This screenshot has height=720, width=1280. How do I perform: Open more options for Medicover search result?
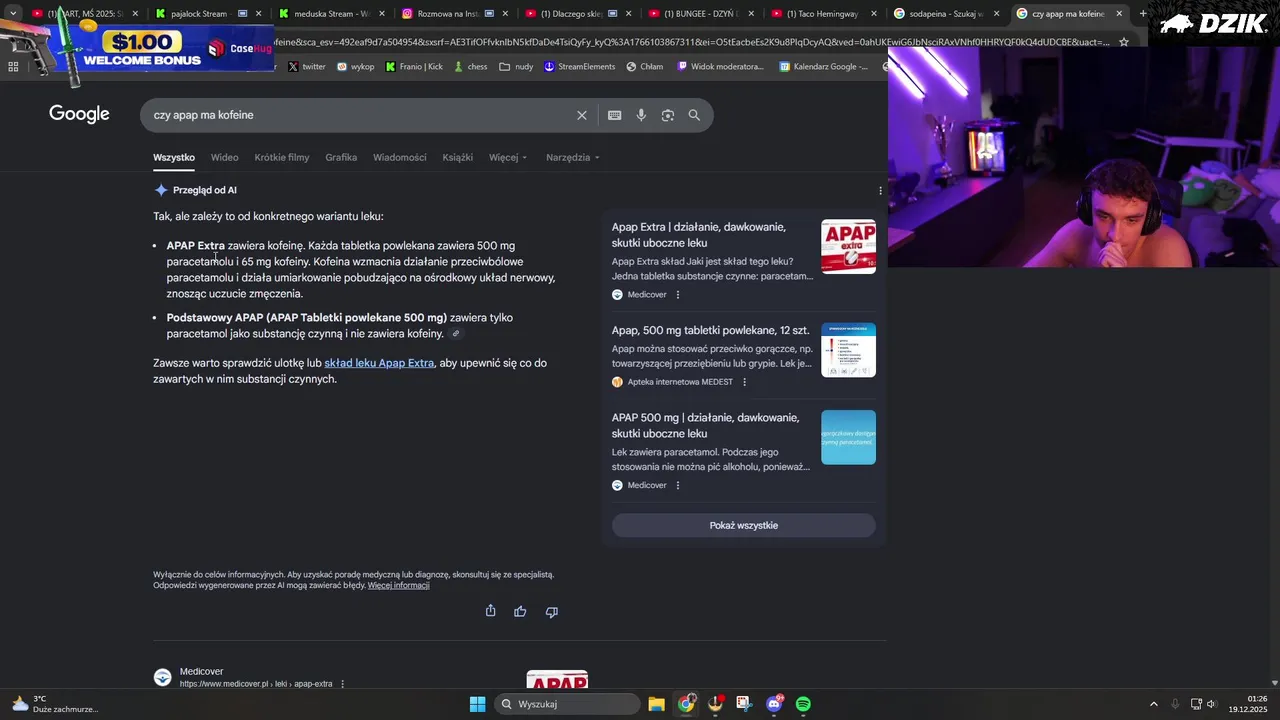coord(342,684)
